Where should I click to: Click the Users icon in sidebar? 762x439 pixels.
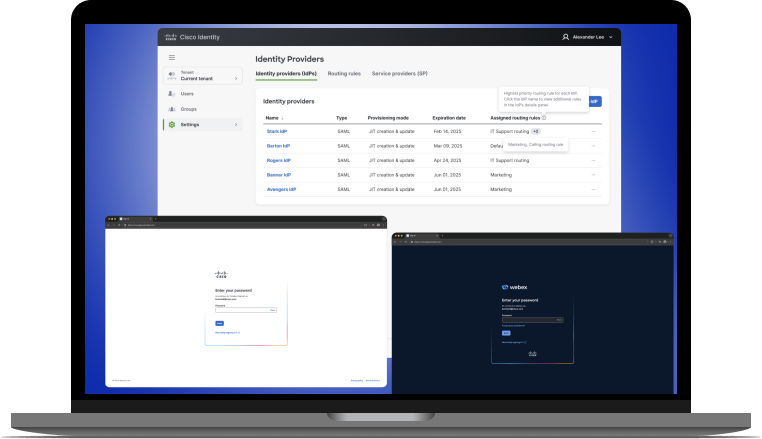(172, 93)
